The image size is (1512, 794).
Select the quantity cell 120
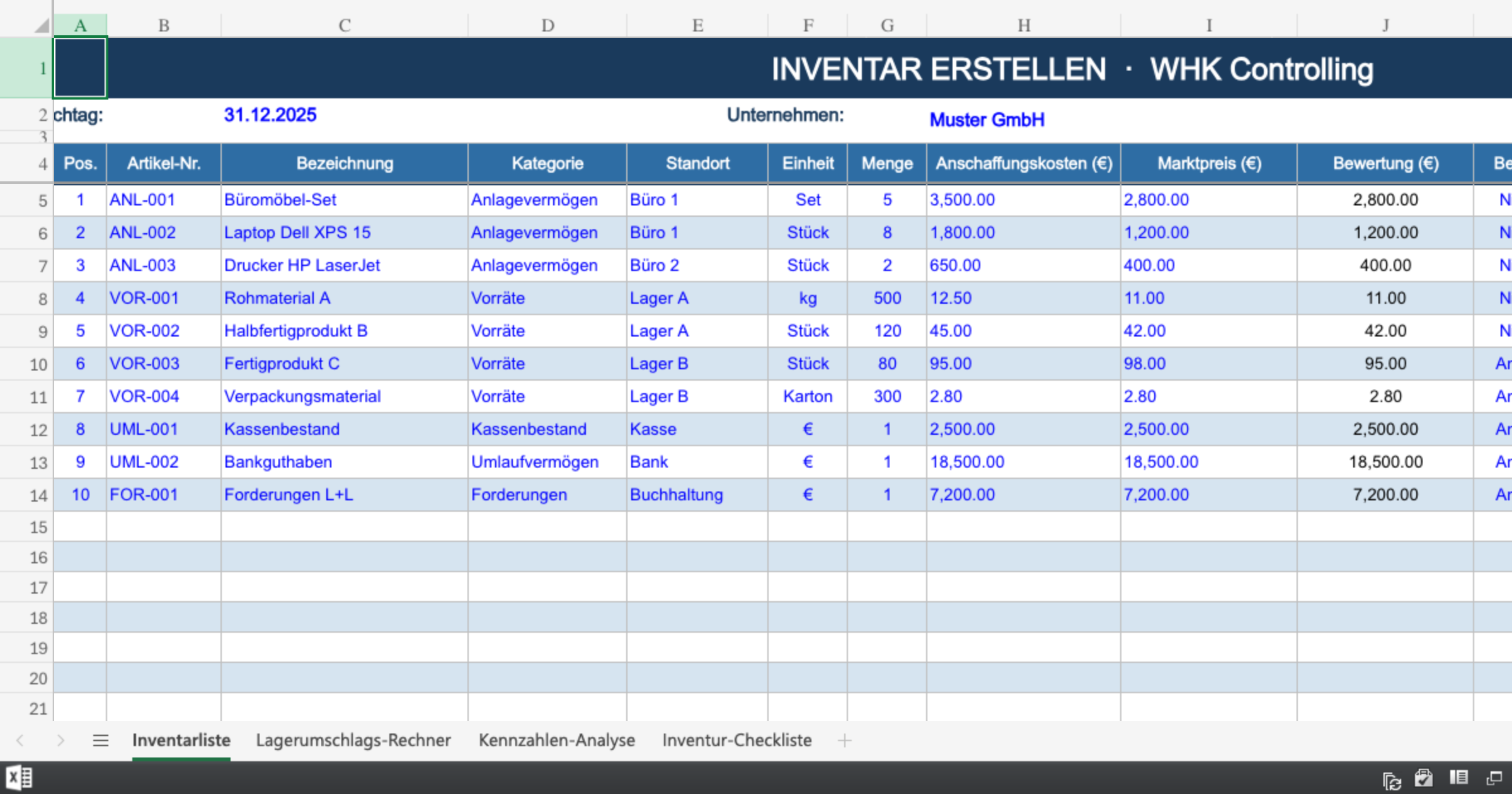pyautogui.click(x=887, y=331)
